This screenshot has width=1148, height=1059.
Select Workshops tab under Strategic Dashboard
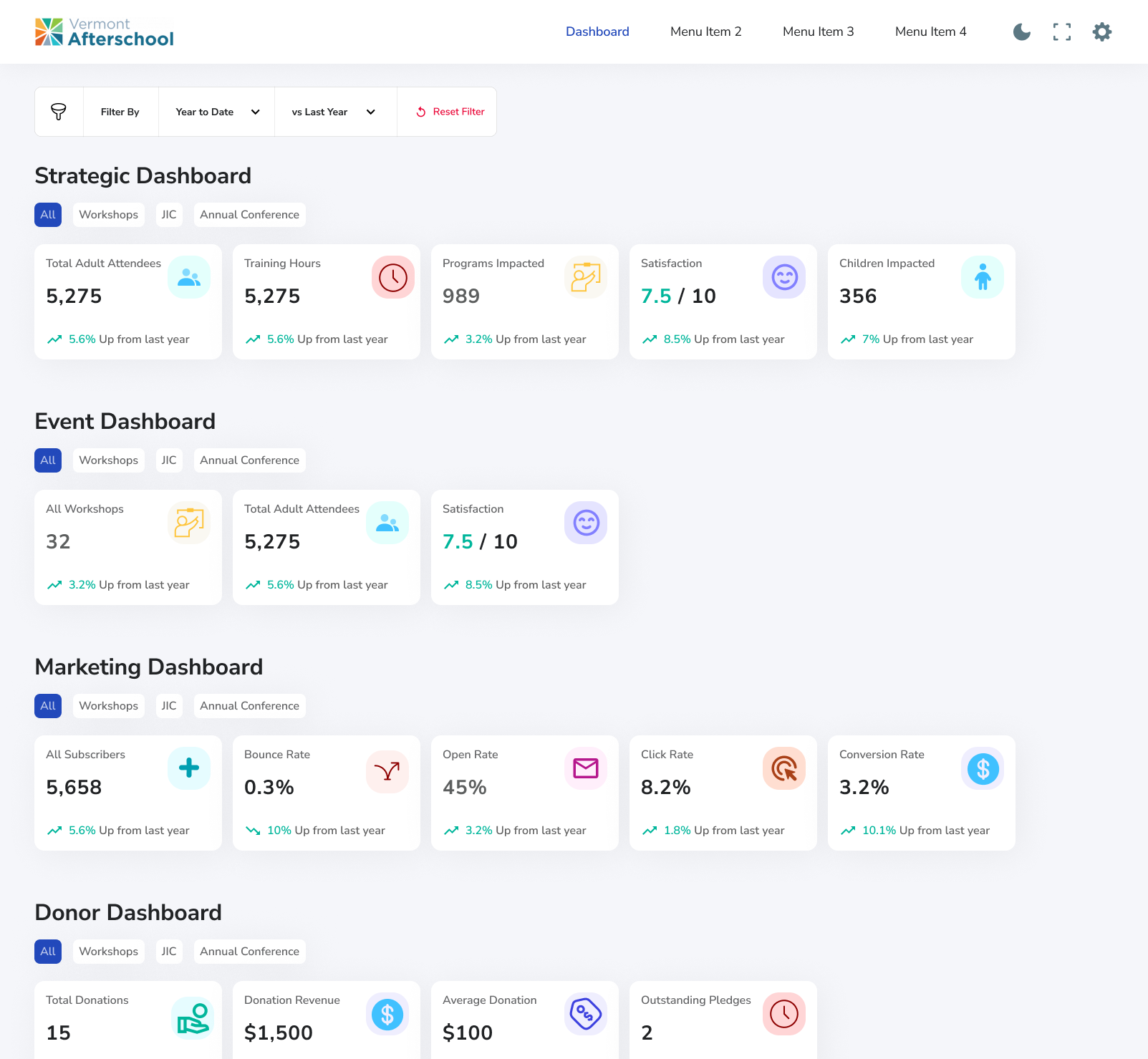(109, 215)
